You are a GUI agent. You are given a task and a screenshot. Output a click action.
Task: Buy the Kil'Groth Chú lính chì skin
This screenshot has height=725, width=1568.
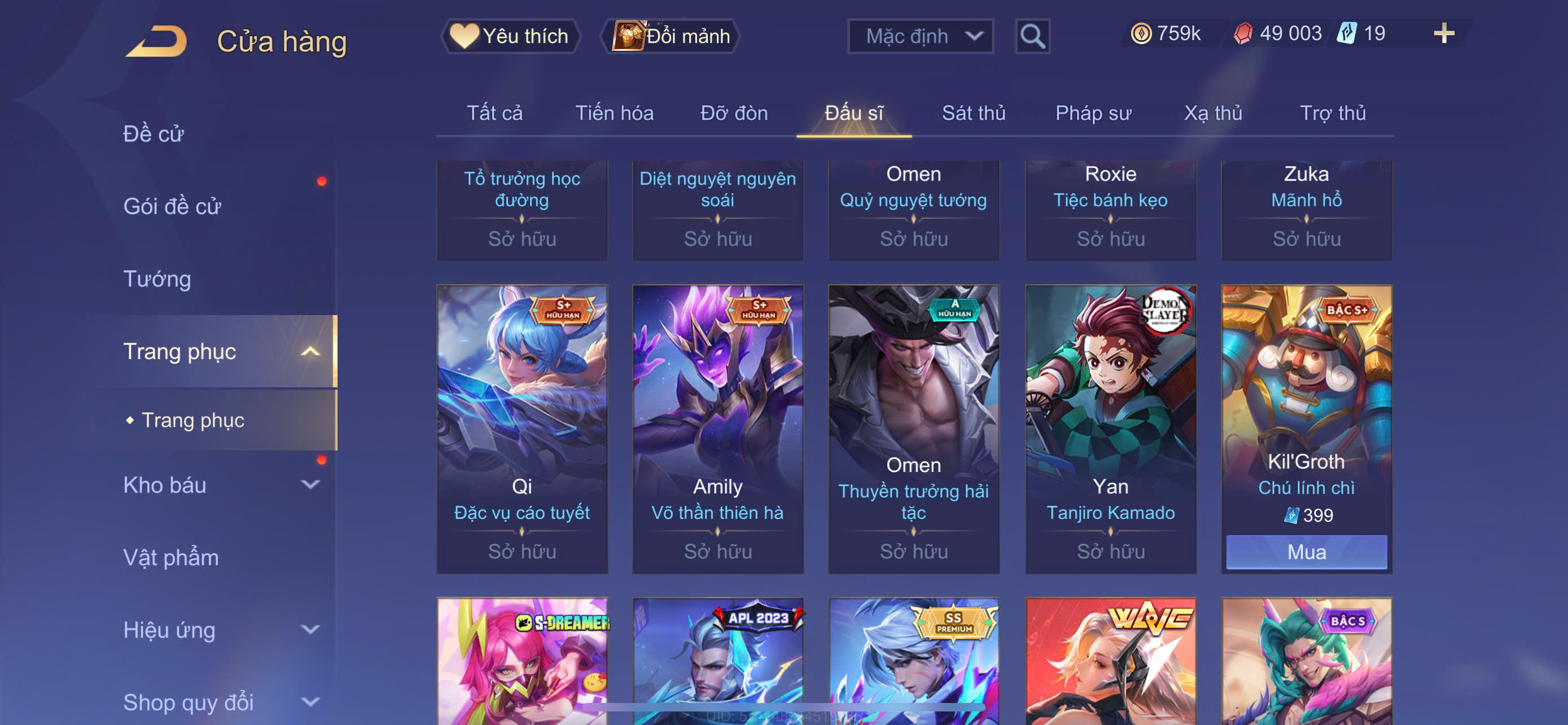[x=1306, y=552]
